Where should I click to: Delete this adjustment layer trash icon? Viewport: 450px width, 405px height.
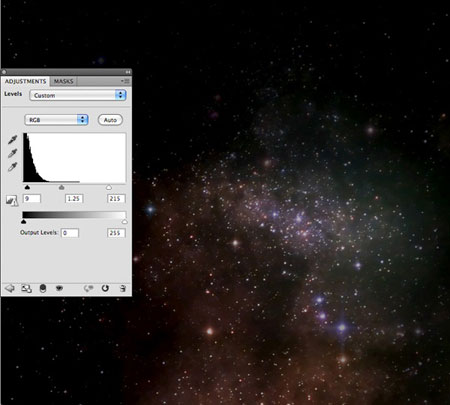pos(123,288)
